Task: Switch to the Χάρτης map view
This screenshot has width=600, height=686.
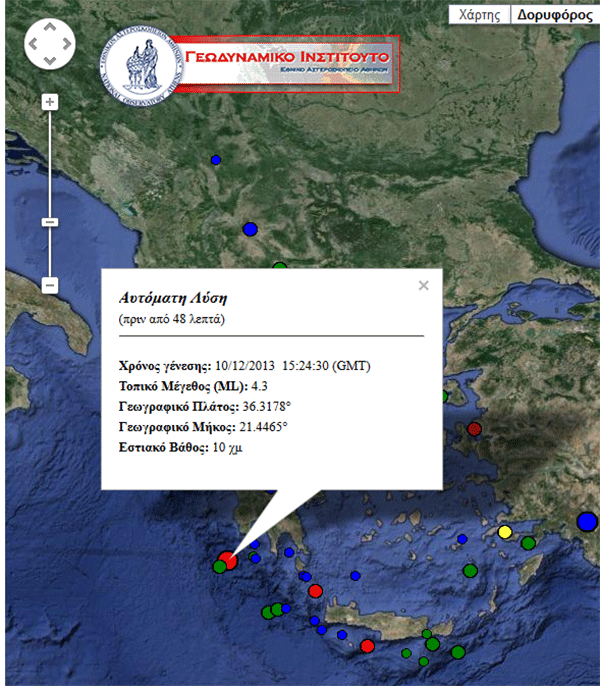Action: [479, 15]
